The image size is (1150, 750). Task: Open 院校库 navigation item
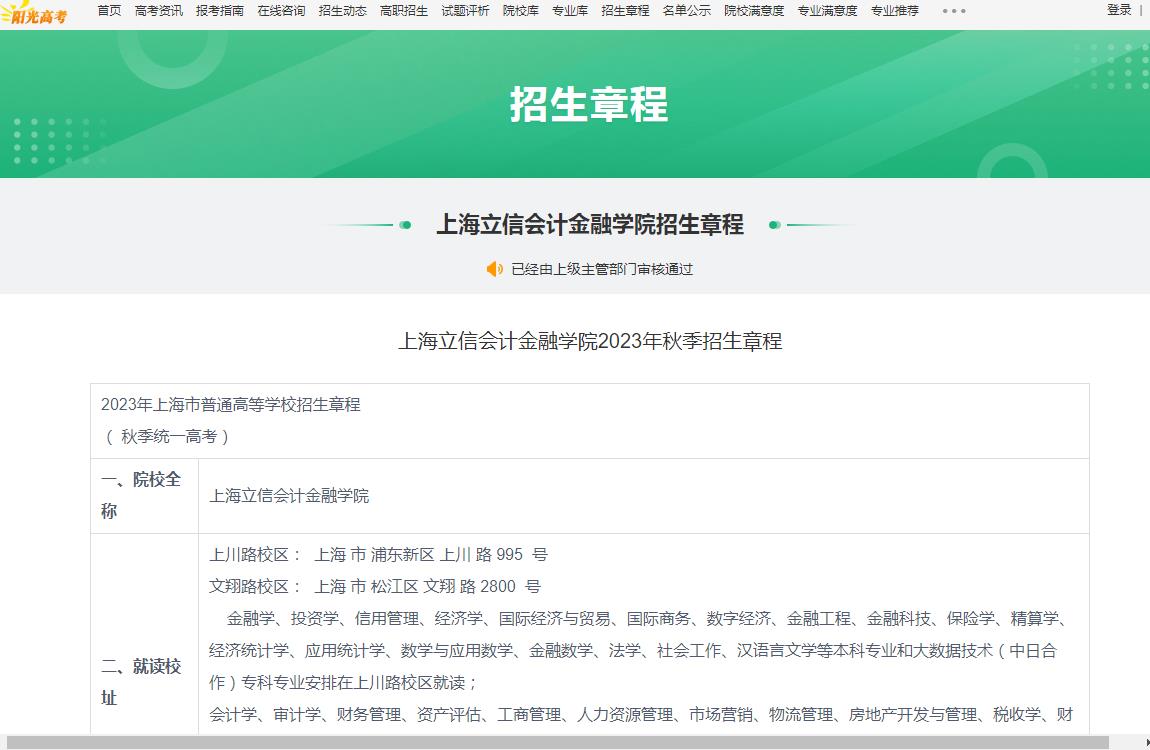point(521,10)
